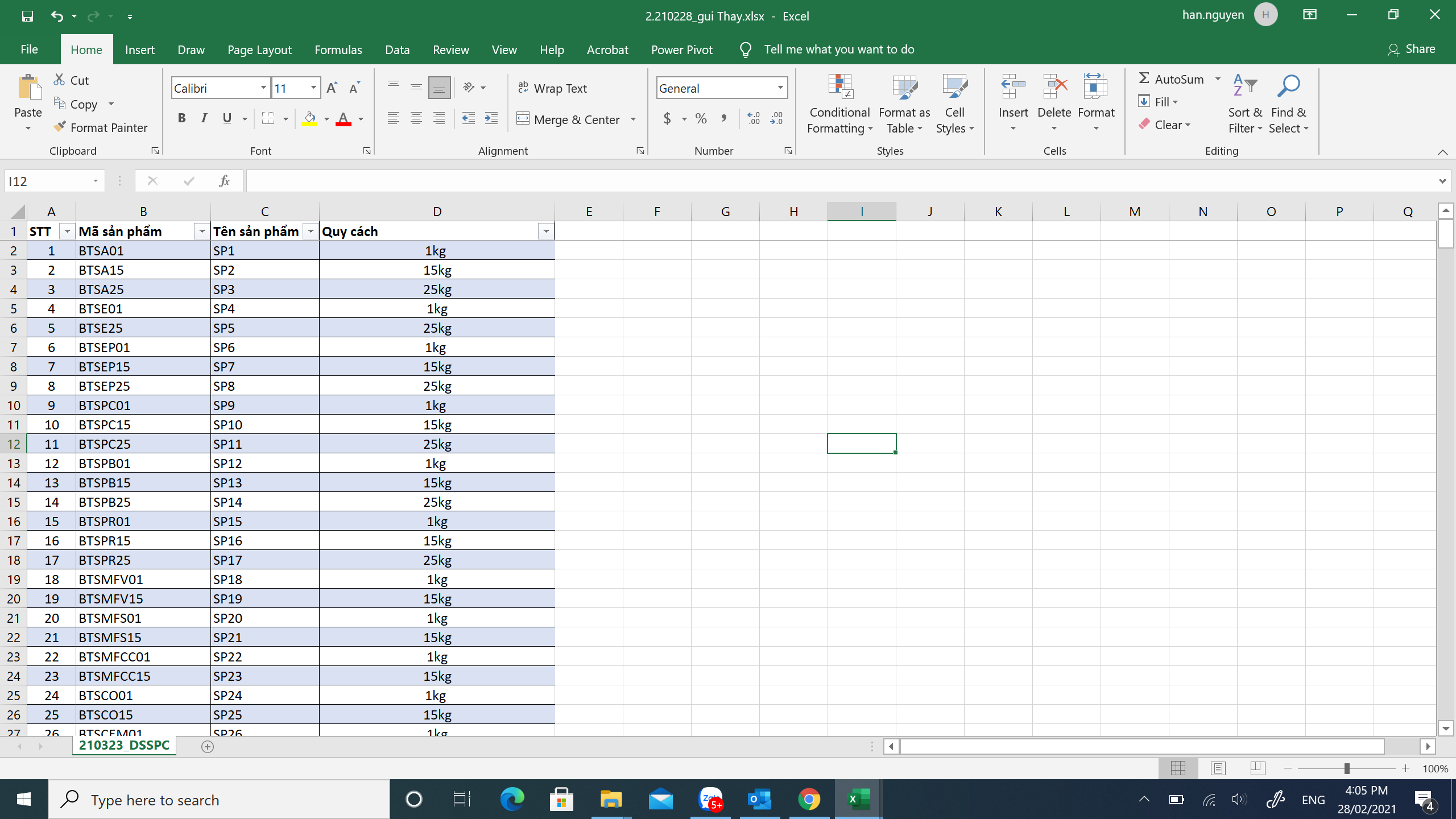Open the File menu

(x=29, y=49)
